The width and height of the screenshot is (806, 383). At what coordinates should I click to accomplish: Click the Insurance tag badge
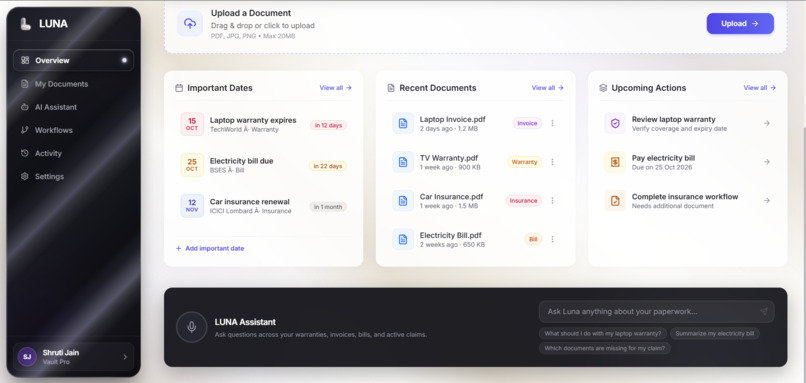523,200
